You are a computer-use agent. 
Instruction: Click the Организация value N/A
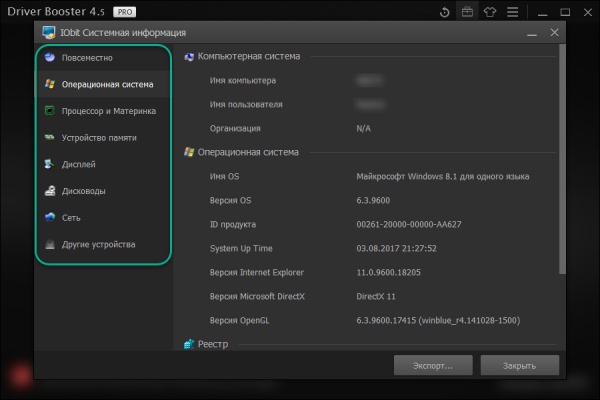(364, 129)
